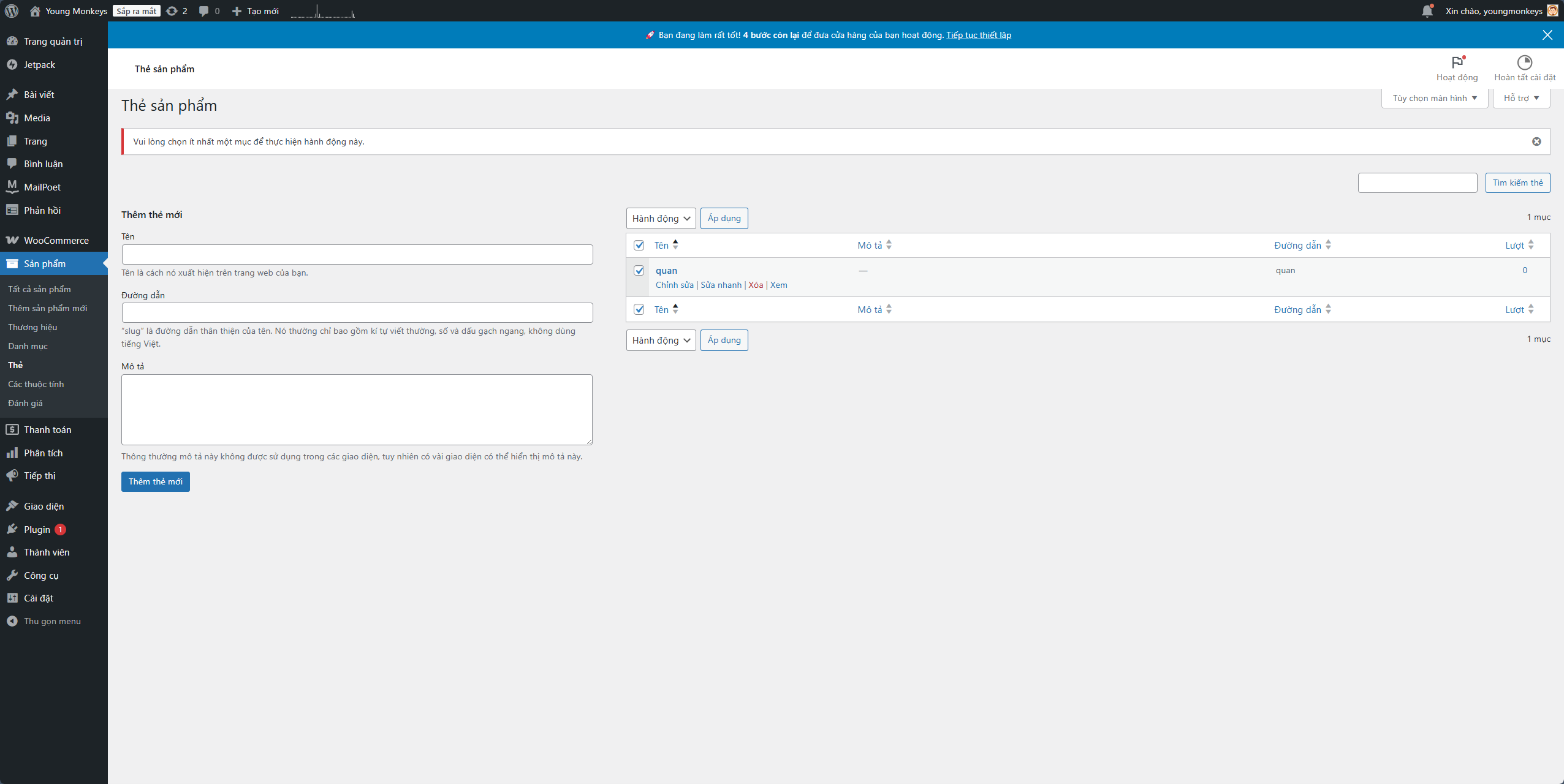Uncheck the quan tag checkbox
Screen dimensions: 1564x784
tap(639, 270)
